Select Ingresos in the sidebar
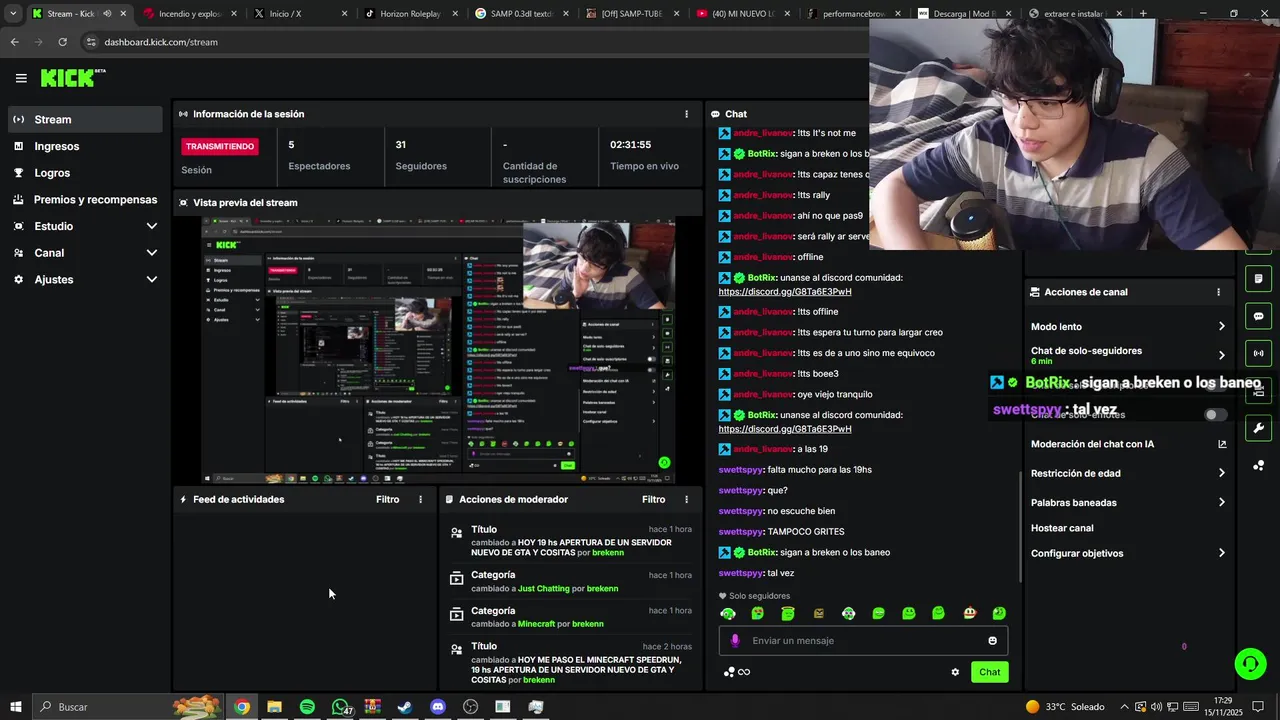Screen dimensions: 1280x720 (85, 146)
